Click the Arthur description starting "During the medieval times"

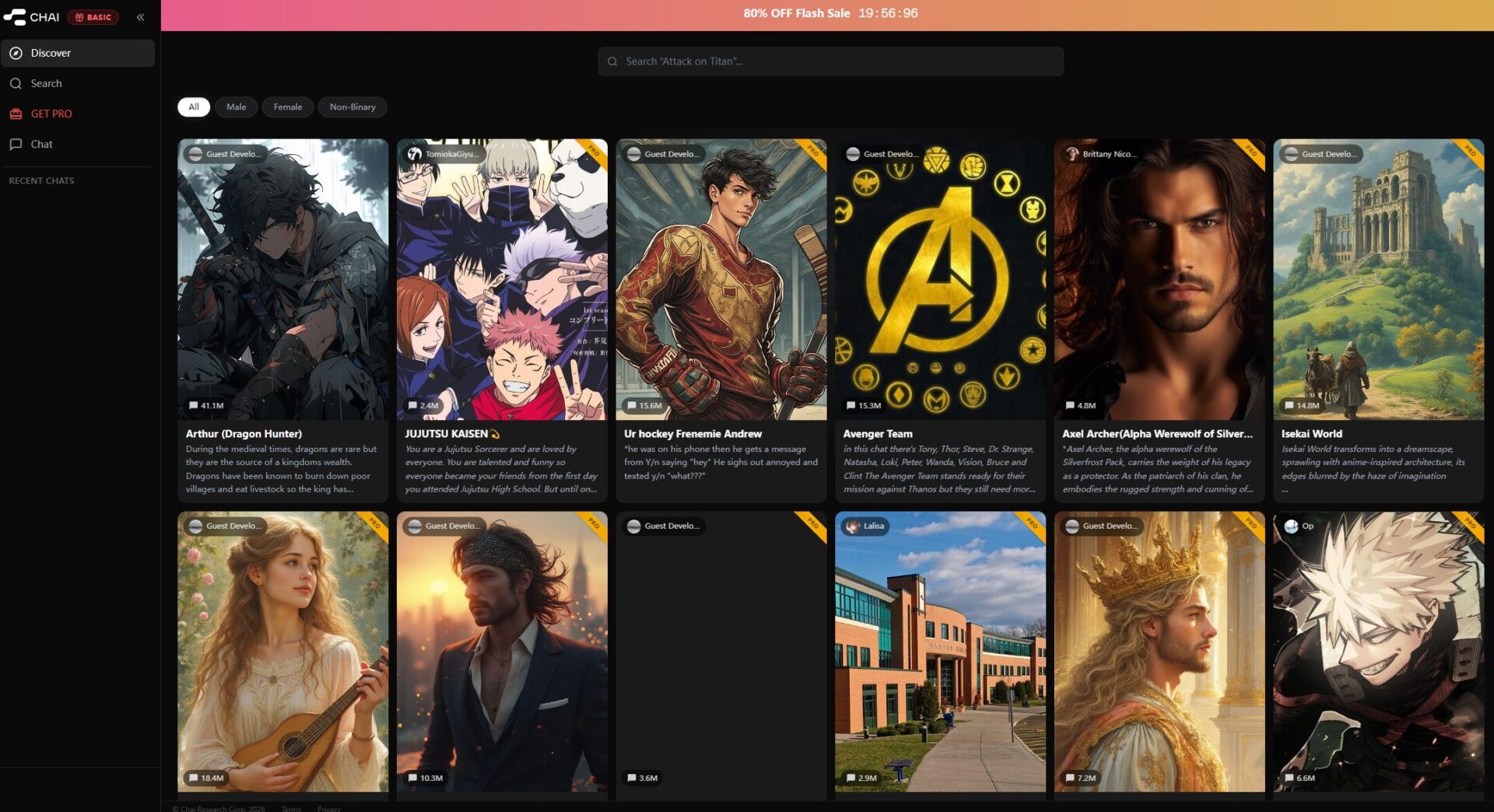click(x=282, y=469)
